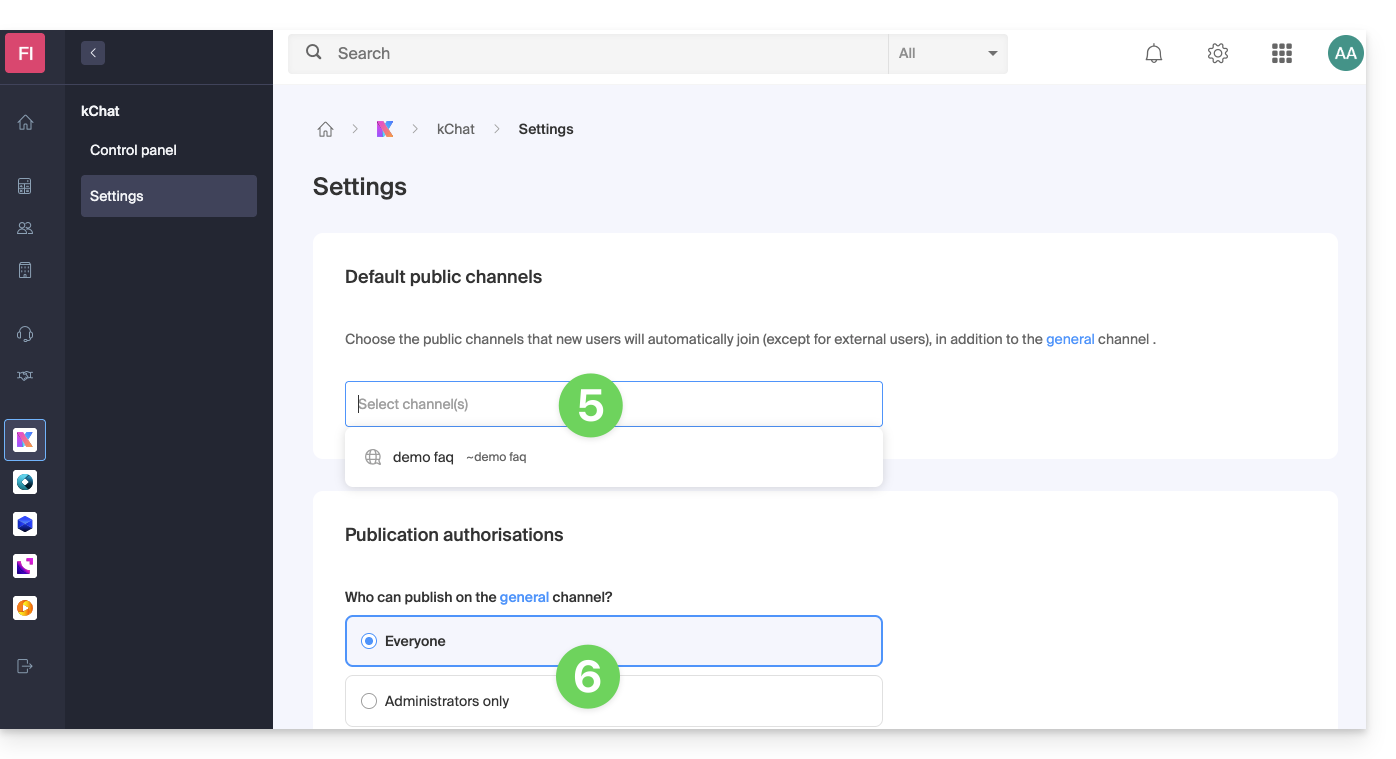Select the Administrators only radio option

coord(369,701)
